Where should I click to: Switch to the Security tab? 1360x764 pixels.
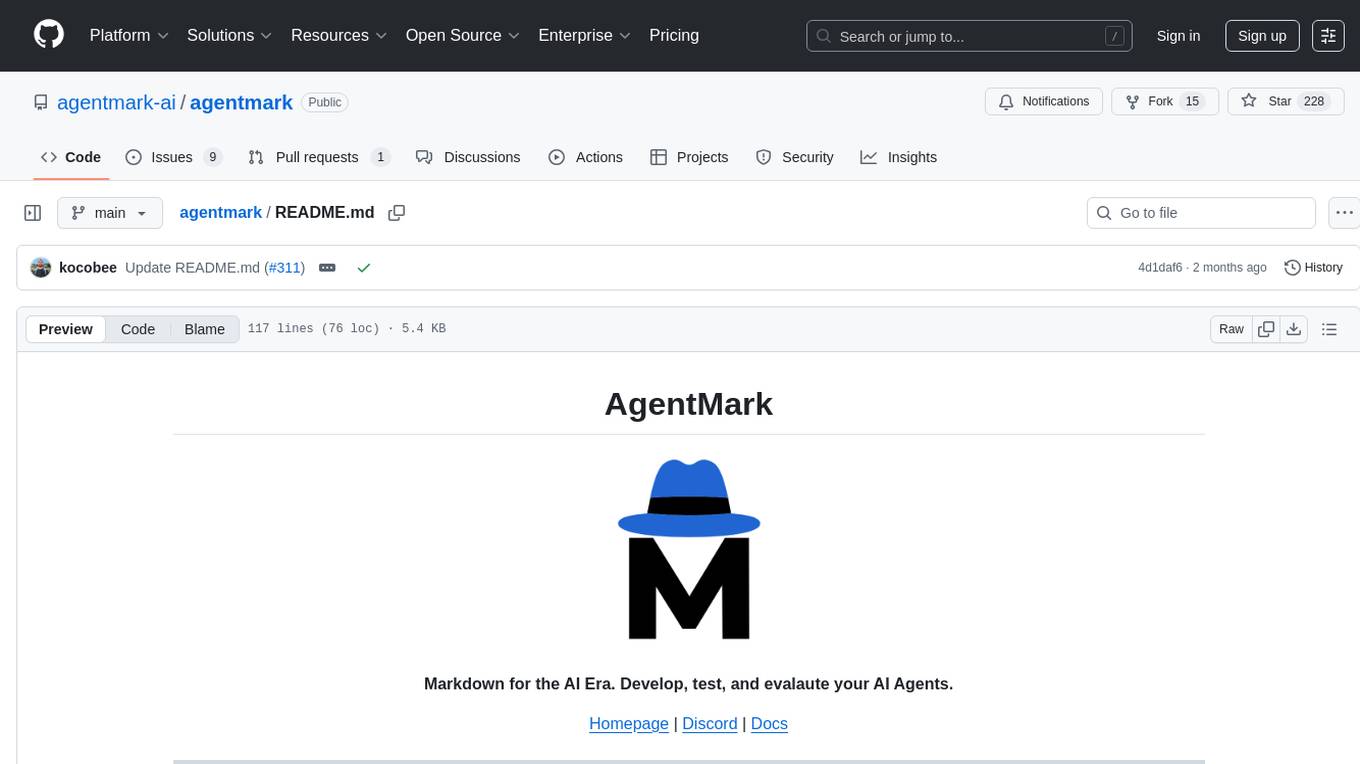(x=795, y=157)
